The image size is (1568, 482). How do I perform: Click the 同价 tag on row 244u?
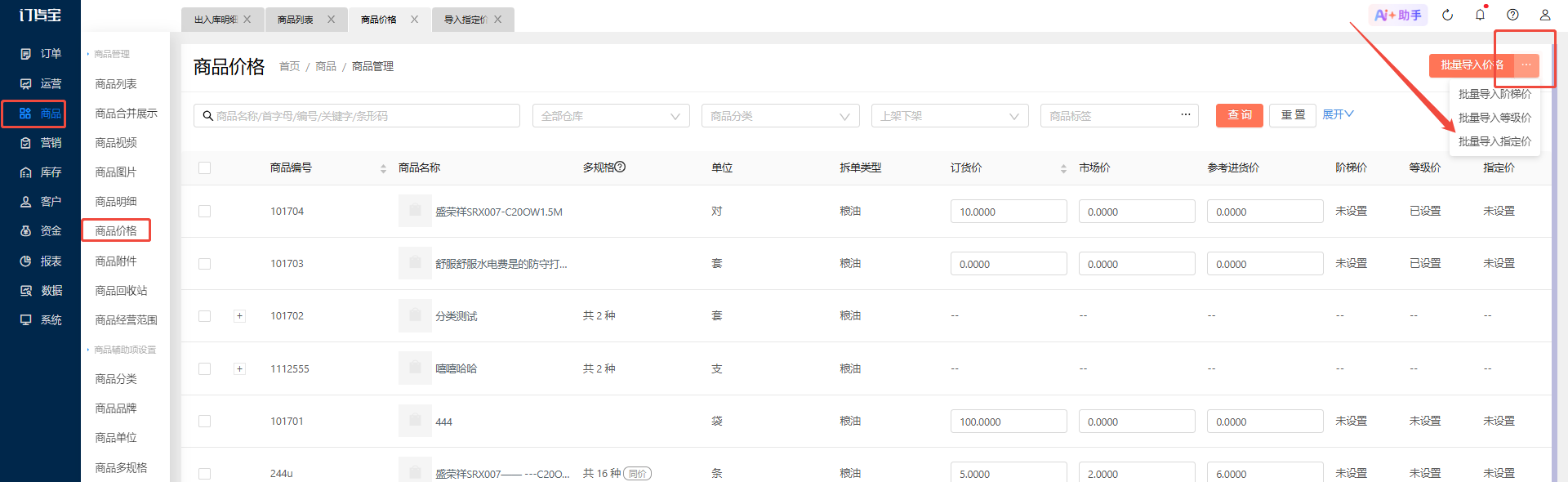(637, 473)
